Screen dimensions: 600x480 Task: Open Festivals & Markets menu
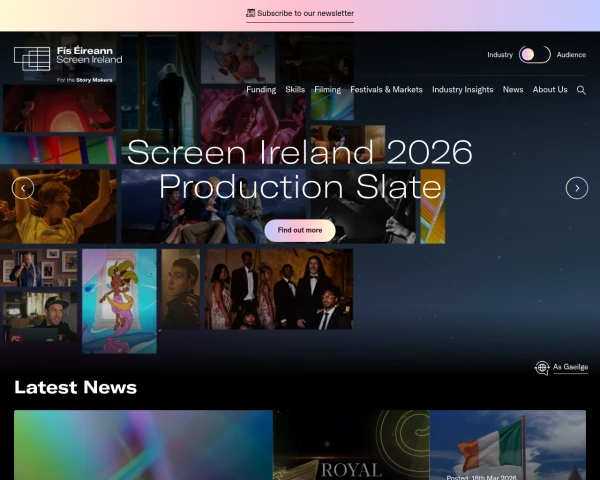(386, 90)
